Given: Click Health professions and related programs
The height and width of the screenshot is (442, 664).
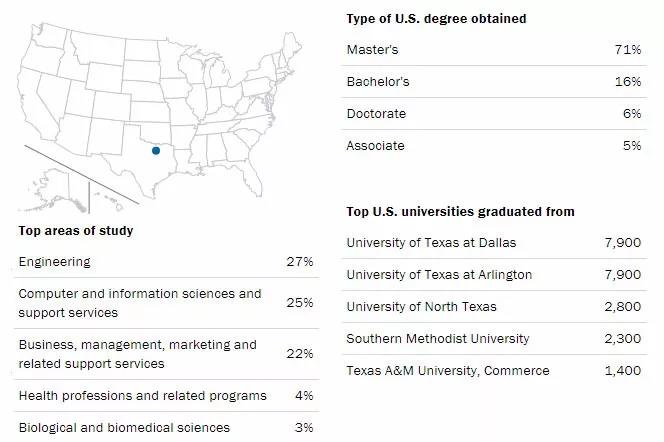Looking at the screenshot, I should (143, 396).
